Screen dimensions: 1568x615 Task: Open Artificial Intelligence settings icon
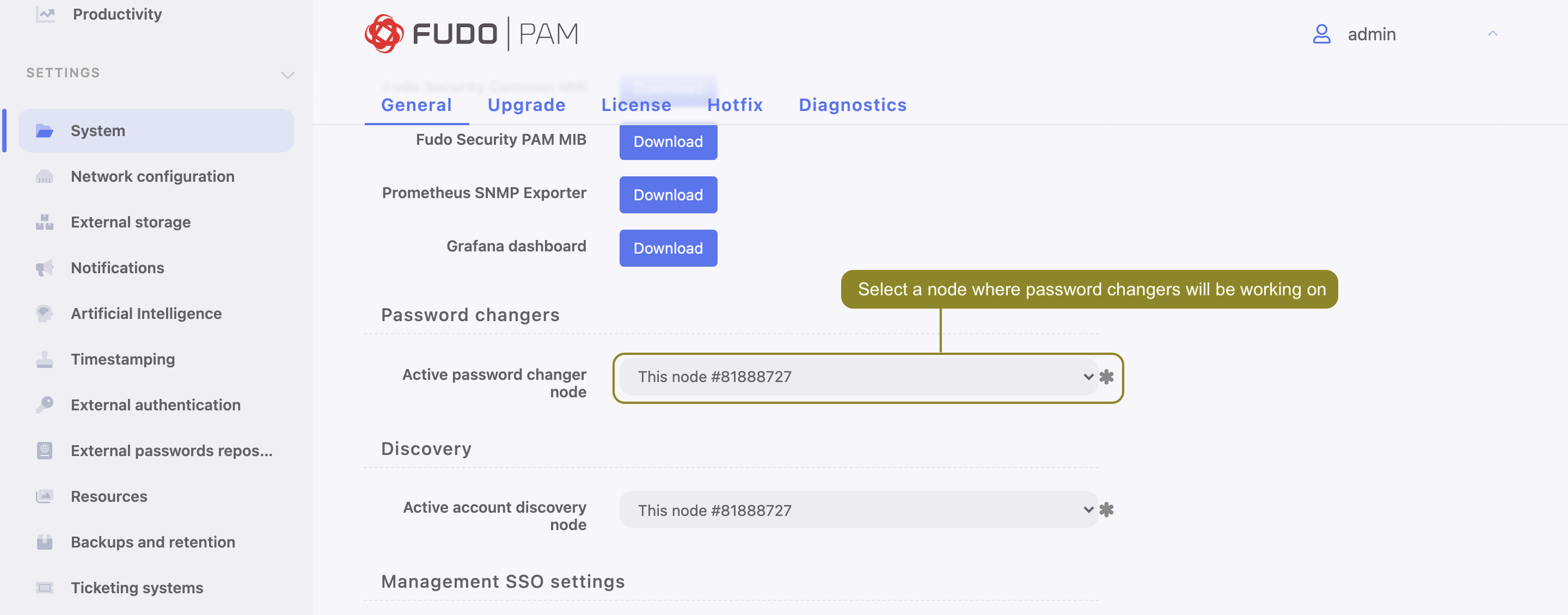tap(44, 313)
